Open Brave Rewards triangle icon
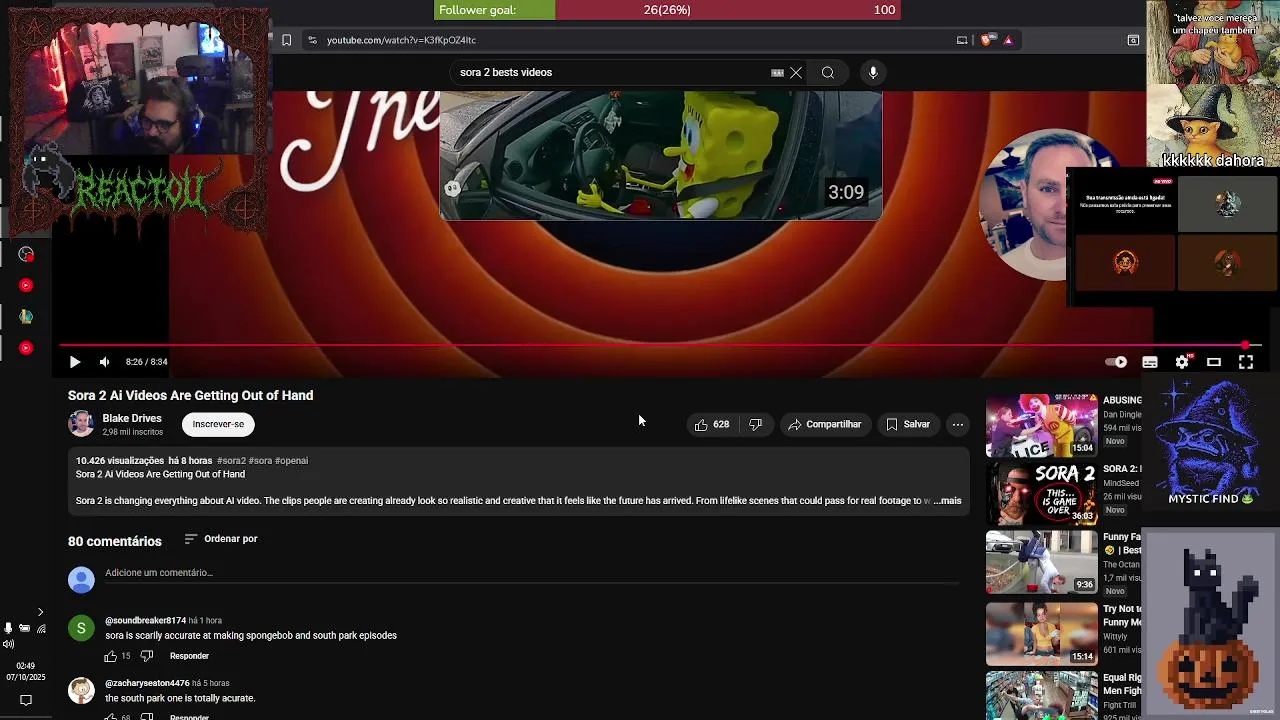1280x720 pixels. click(x=1008, y=40)
